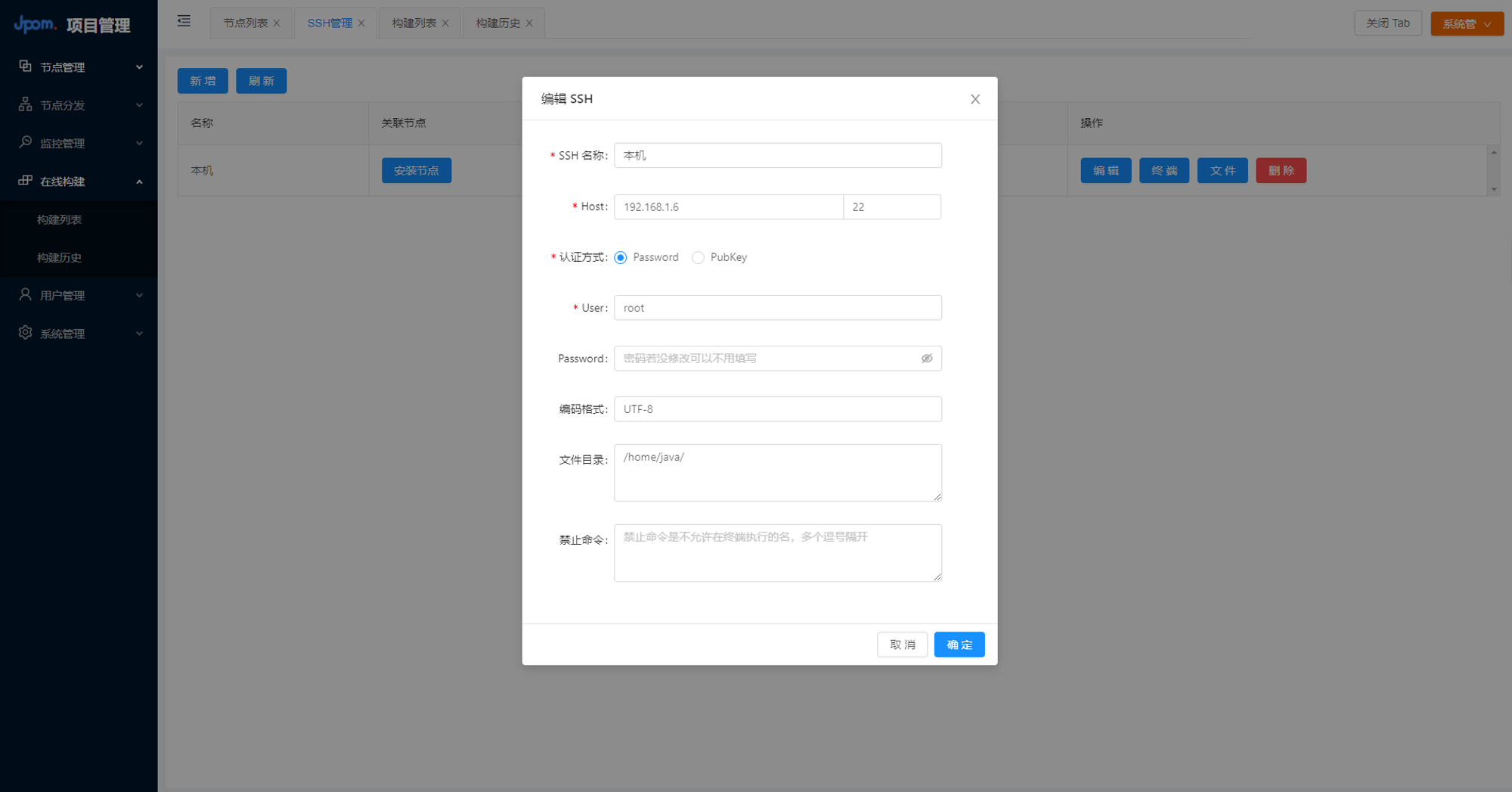Open the 系统管 user dropdown
This screenshot has width=1512, height=792.
coord(1467,23)
